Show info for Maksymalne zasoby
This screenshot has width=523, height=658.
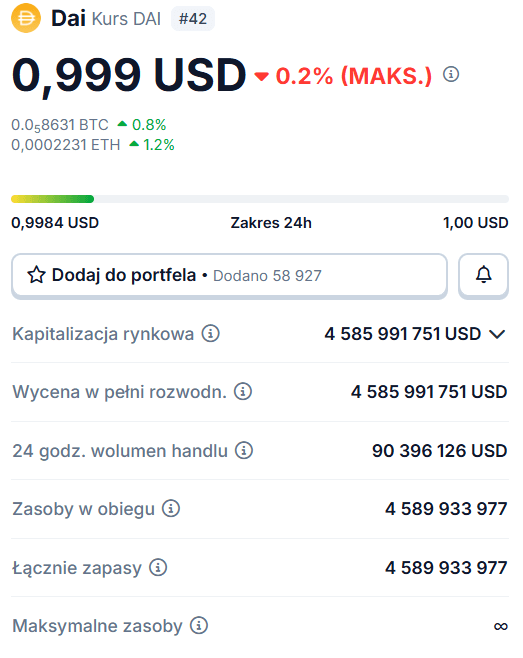click(x=199, y=625)
